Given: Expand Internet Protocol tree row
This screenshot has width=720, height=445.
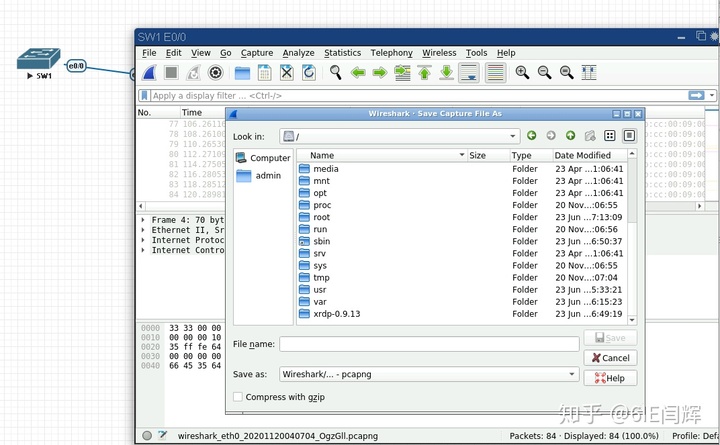Looking at the screenshot, I should click(143, 240).
